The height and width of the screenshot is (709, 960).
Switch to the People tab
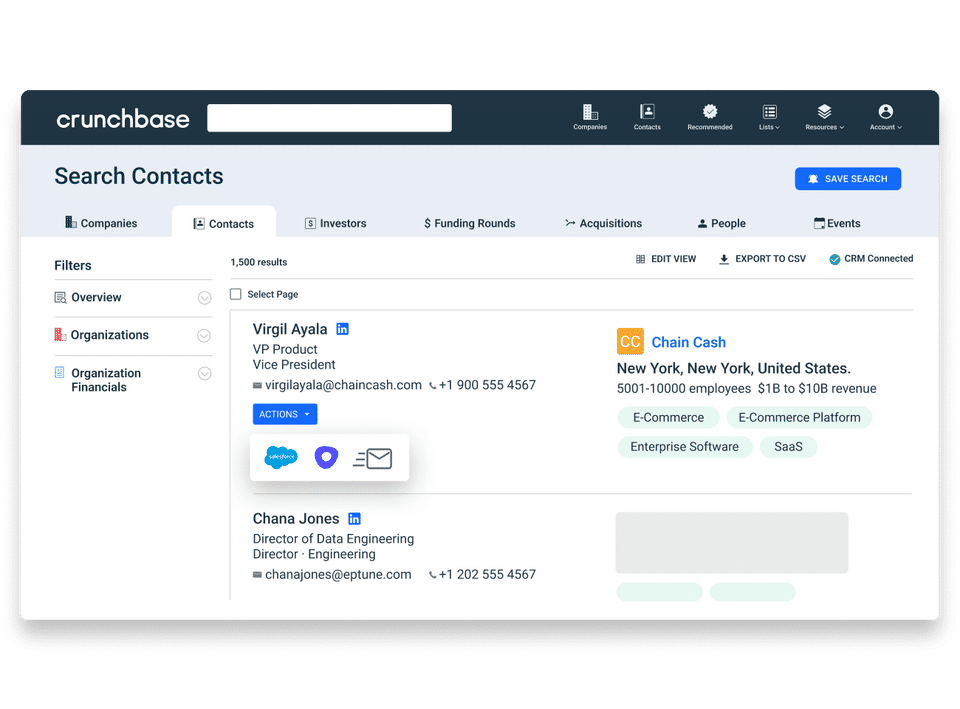click(x=721, y=223)
